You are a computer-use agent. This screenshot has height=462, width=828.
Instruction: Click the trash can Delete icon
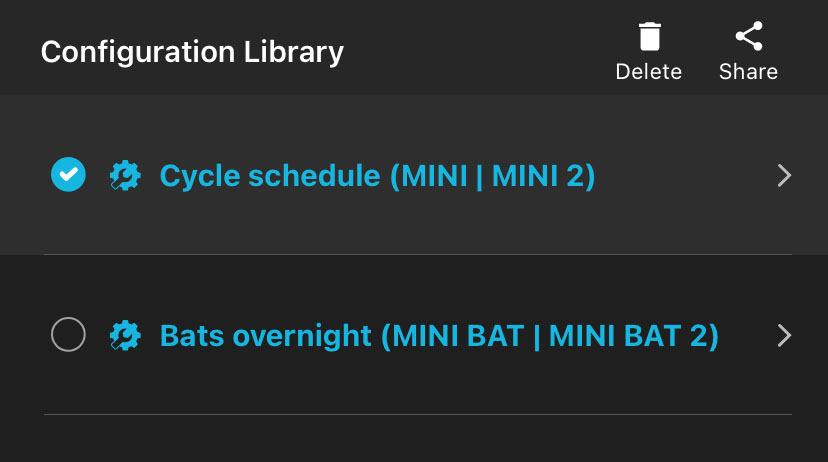(x=649, y=38)
